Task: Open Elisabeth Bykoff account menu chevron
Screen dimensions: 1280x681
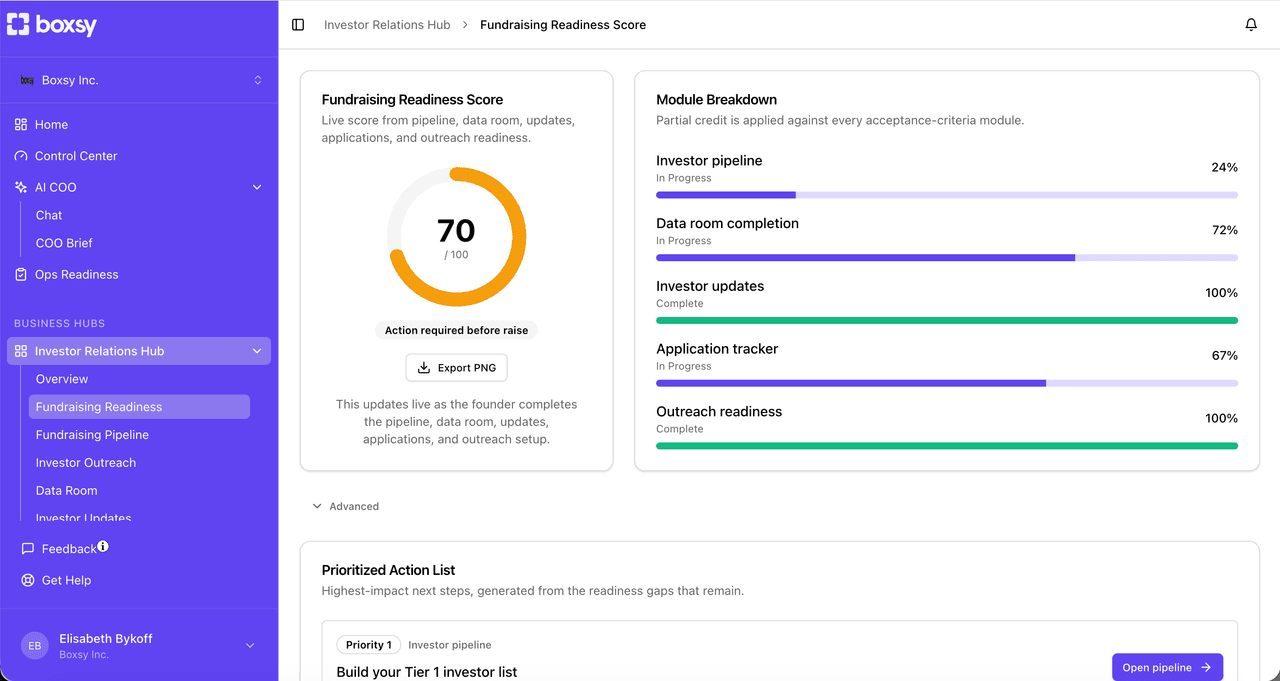Action: (250, 646)
